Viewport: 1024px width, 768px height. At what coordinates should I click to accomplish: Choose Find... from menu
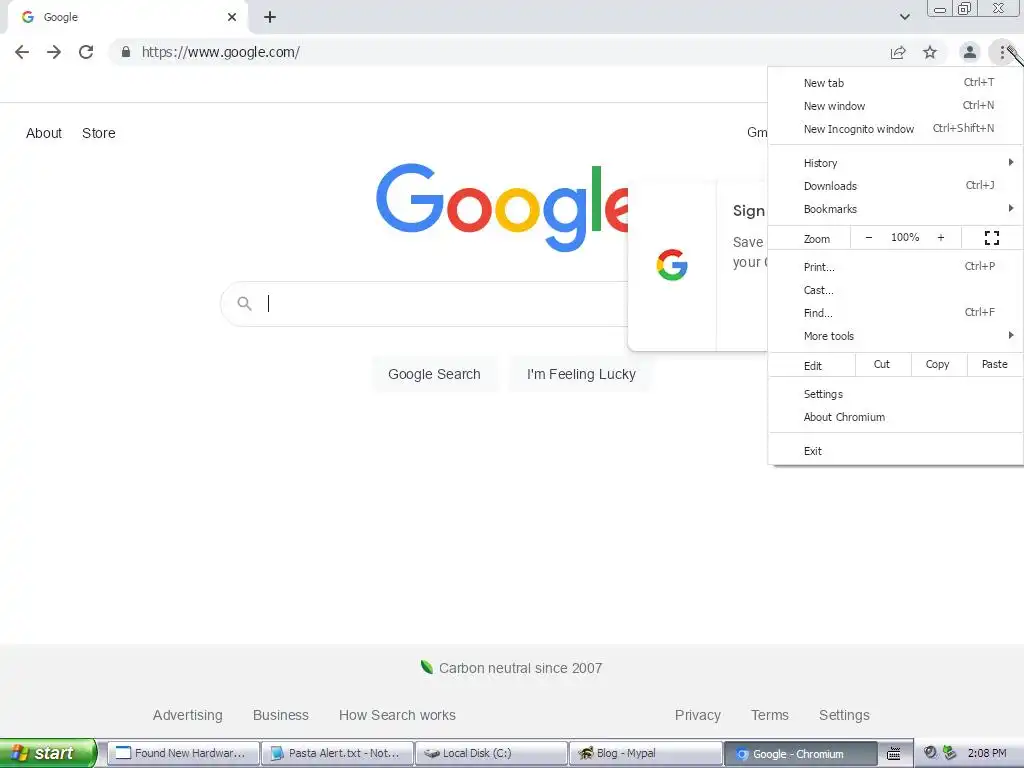895,313
